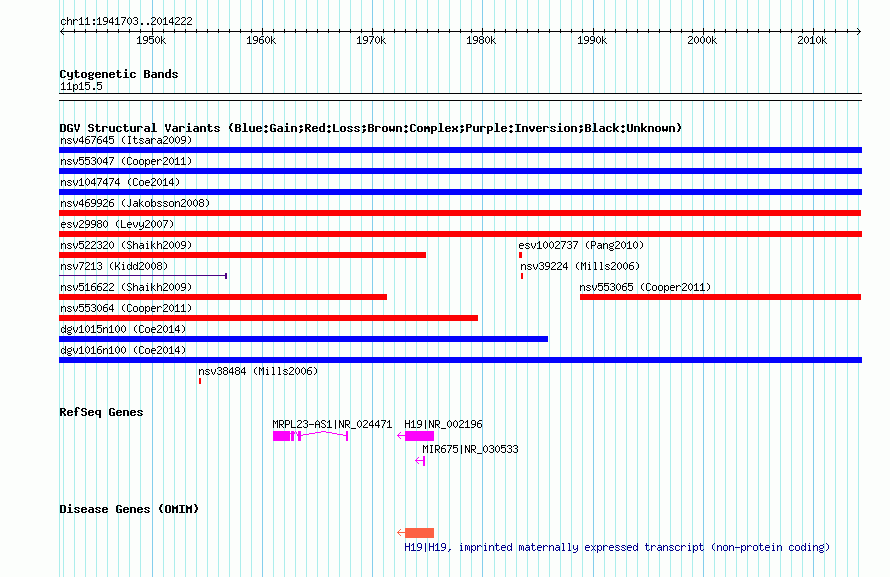Click the dgv1016n100 (Coe2014) gain bar
This screenshot has width=890, height=577.
point(460,360)
